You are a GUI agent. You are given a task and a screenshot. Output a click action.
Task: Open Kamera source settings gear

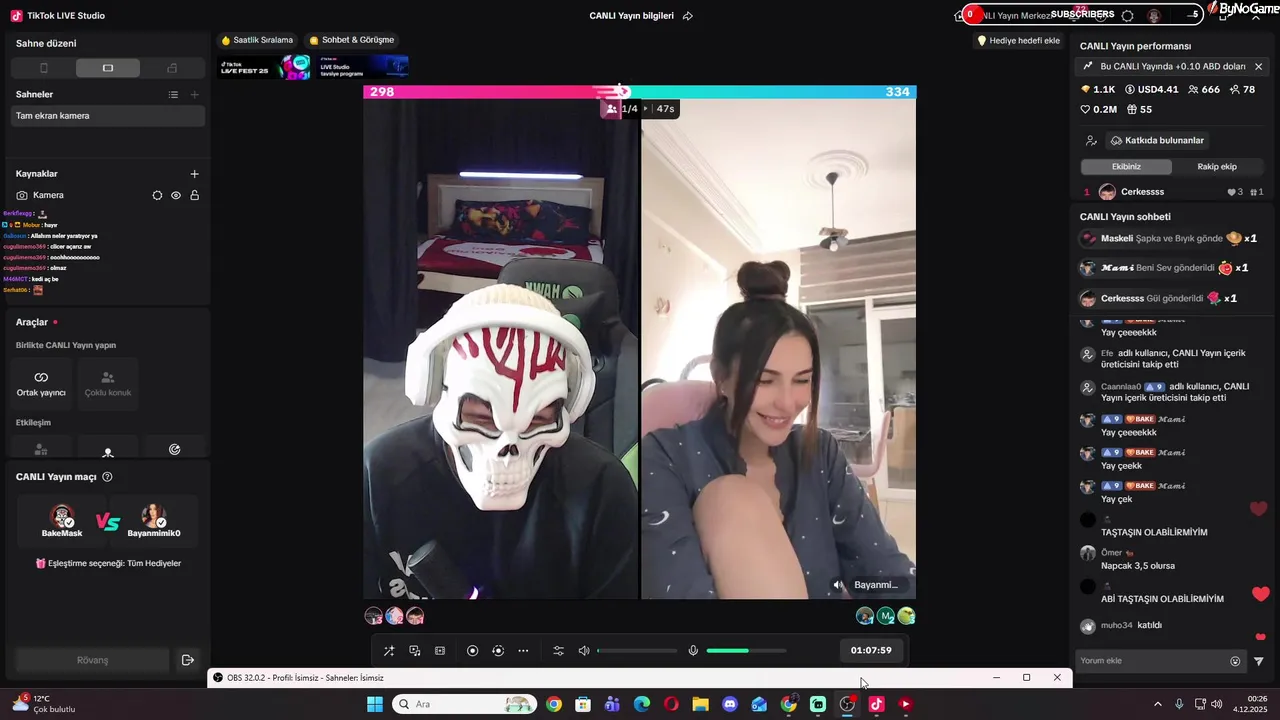[157, 195]
